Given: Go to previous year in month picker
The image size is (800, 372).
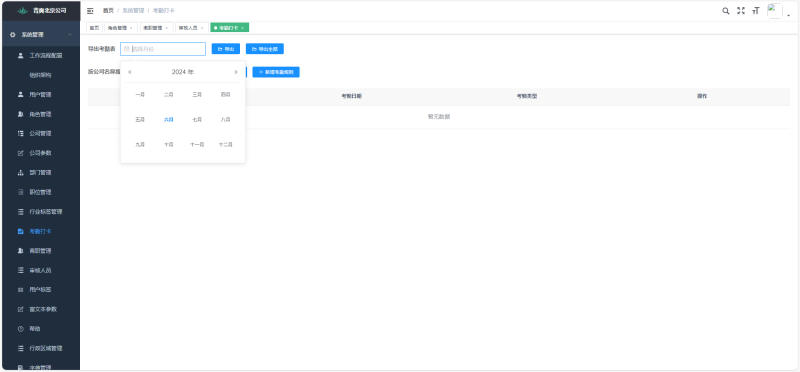Looking at the screenshot, I should point(130,72).
